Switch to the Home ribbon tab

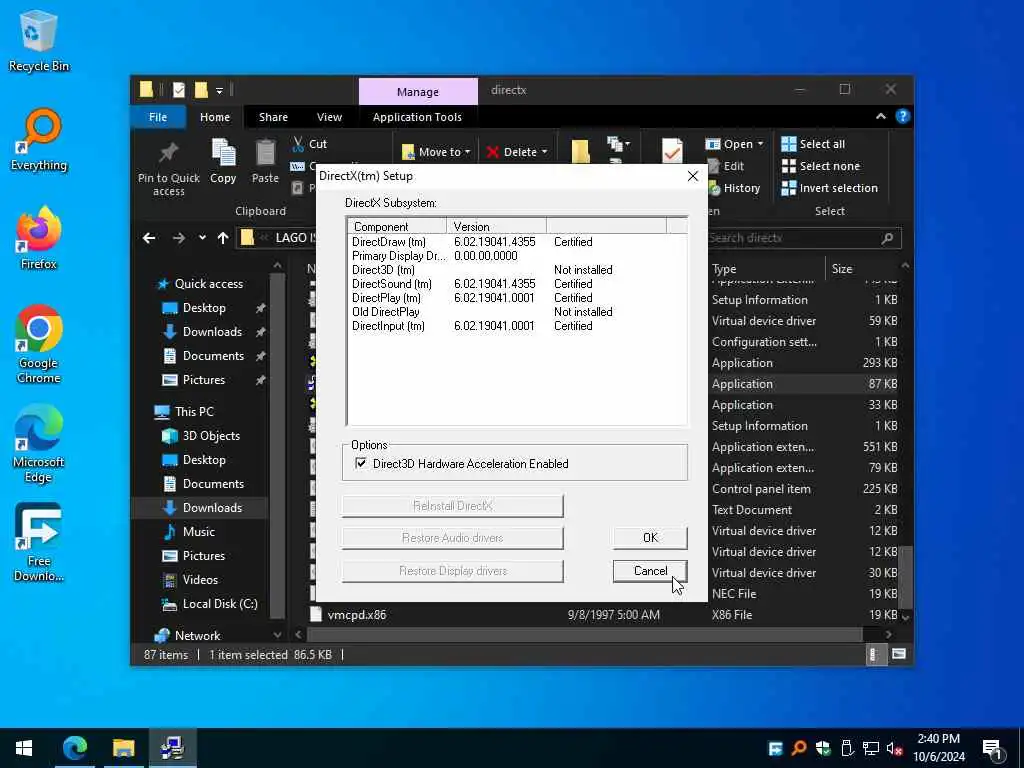215,117
